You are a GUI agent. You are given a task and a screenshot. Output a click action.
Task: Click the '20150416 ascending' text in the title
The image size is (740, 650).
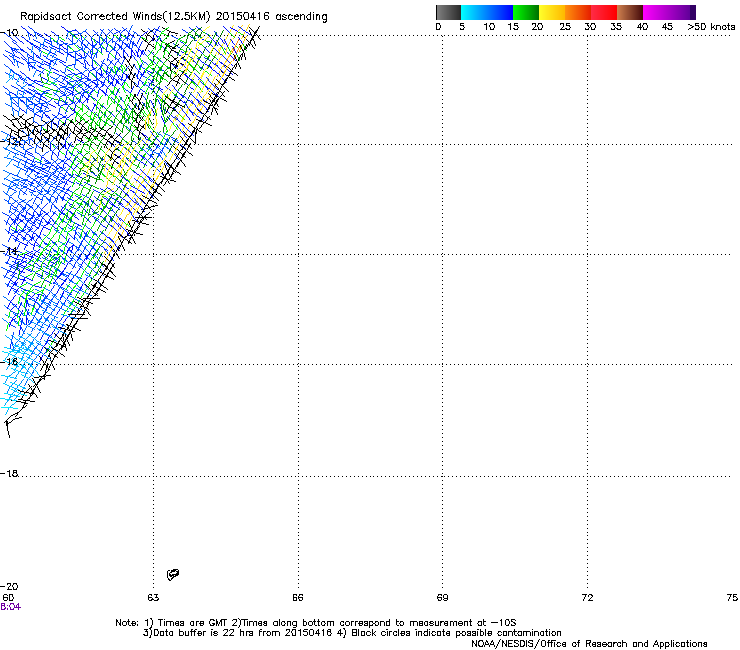pyautogui.click(x=271, y=17)
